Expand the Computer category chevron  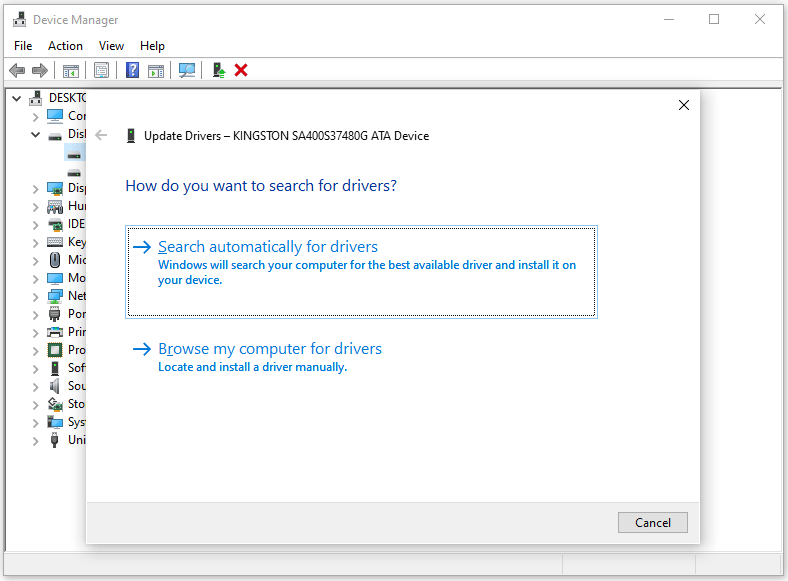click(35, 117)
